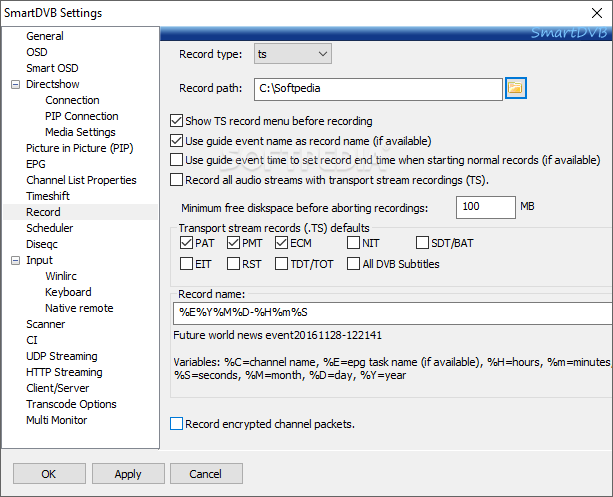Select Input category label

click(x=39, y=260)
